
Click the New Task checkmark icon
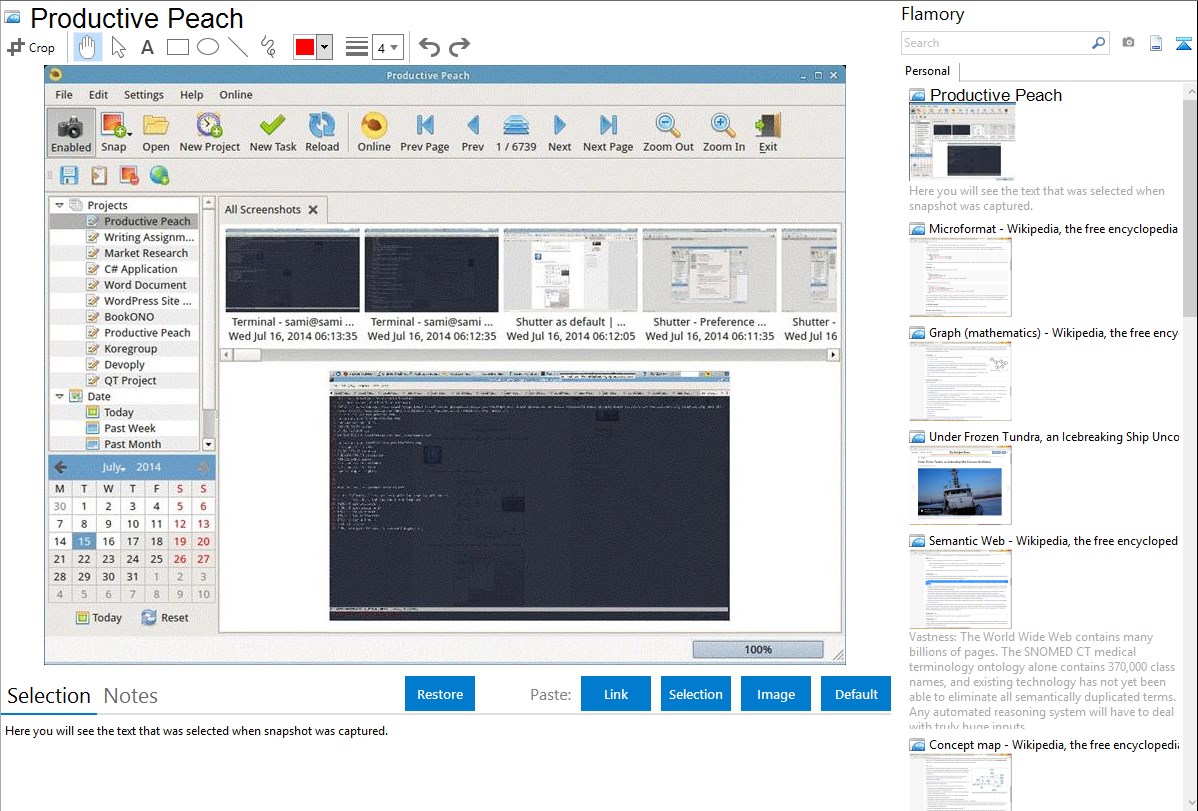(x=273, y=132)
